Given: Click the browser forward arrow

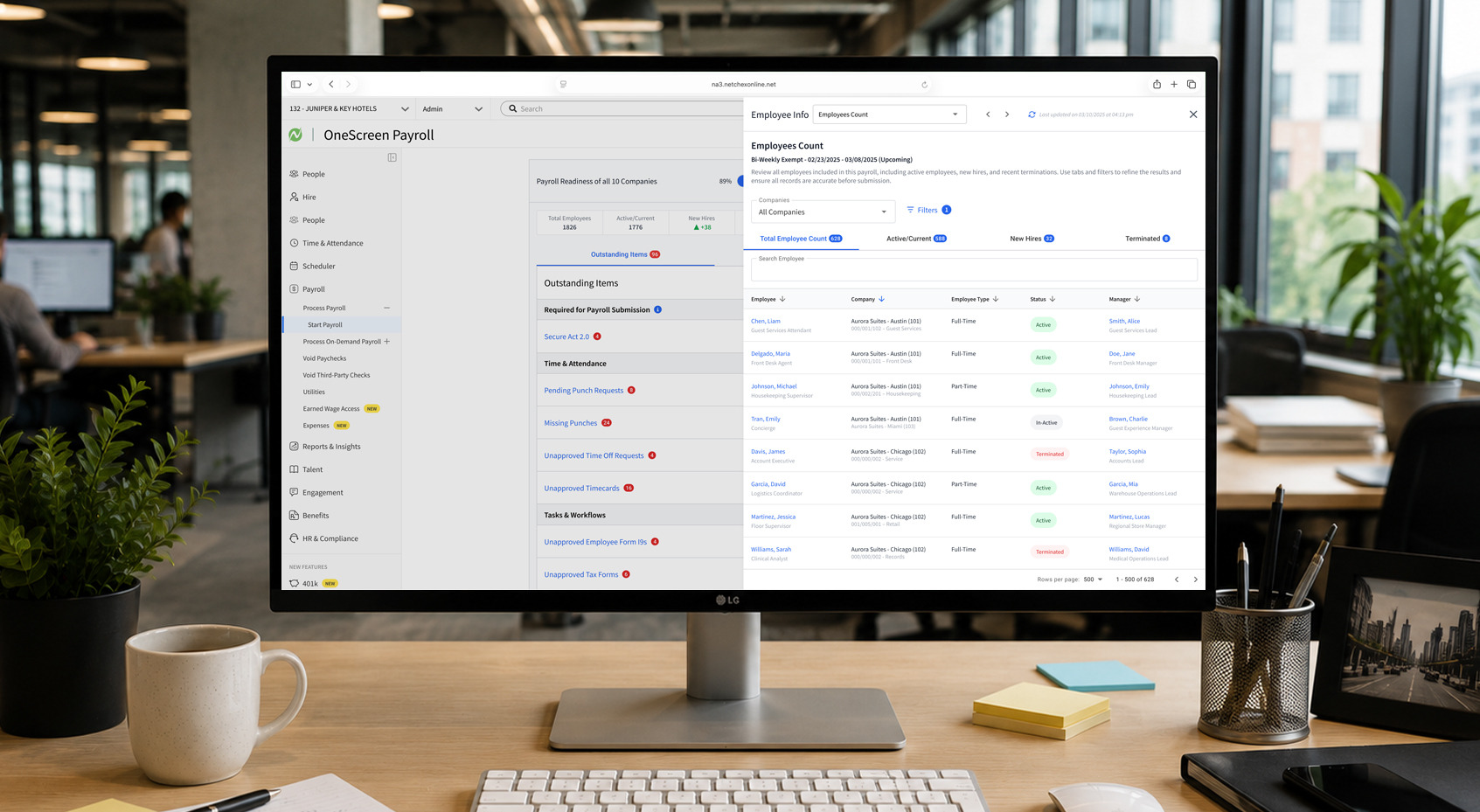Looking at the screenshot, I should tap(348, 85).
